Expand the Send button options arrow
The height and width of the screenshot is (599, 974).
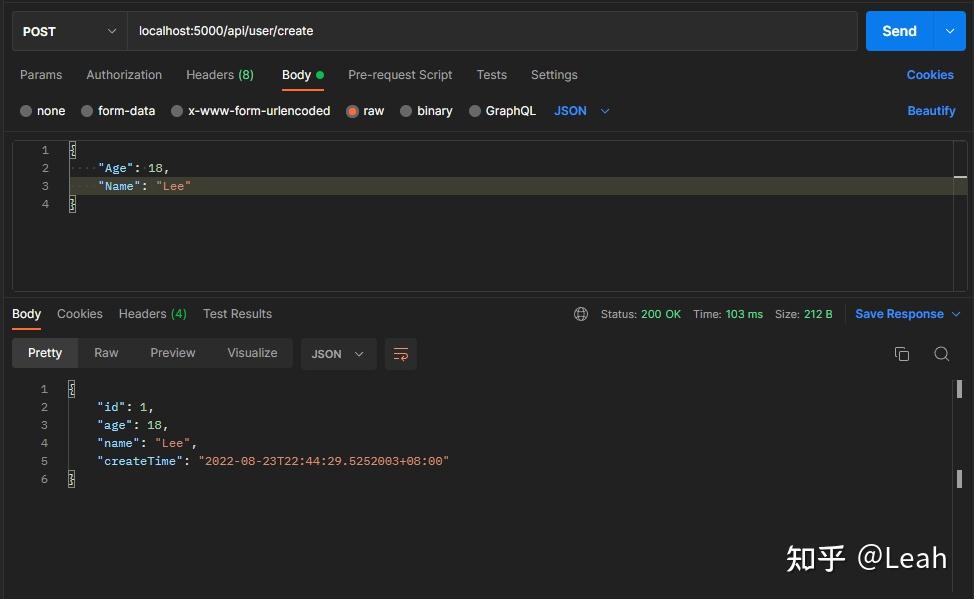pos(951,31)
